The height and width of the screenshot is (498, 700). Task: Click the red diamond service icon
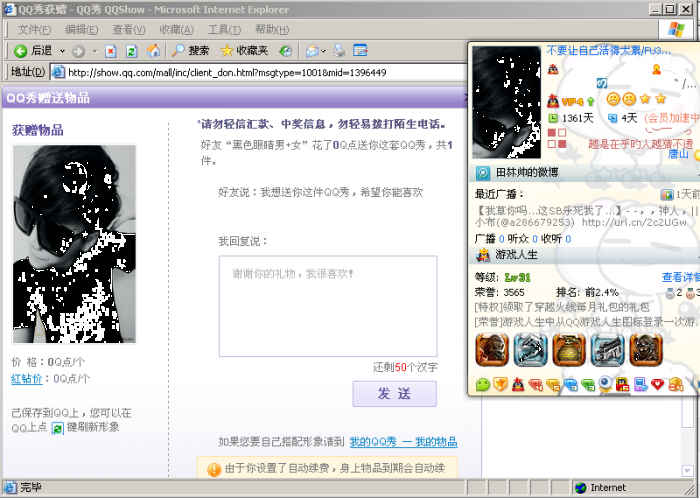pos(535,385)
